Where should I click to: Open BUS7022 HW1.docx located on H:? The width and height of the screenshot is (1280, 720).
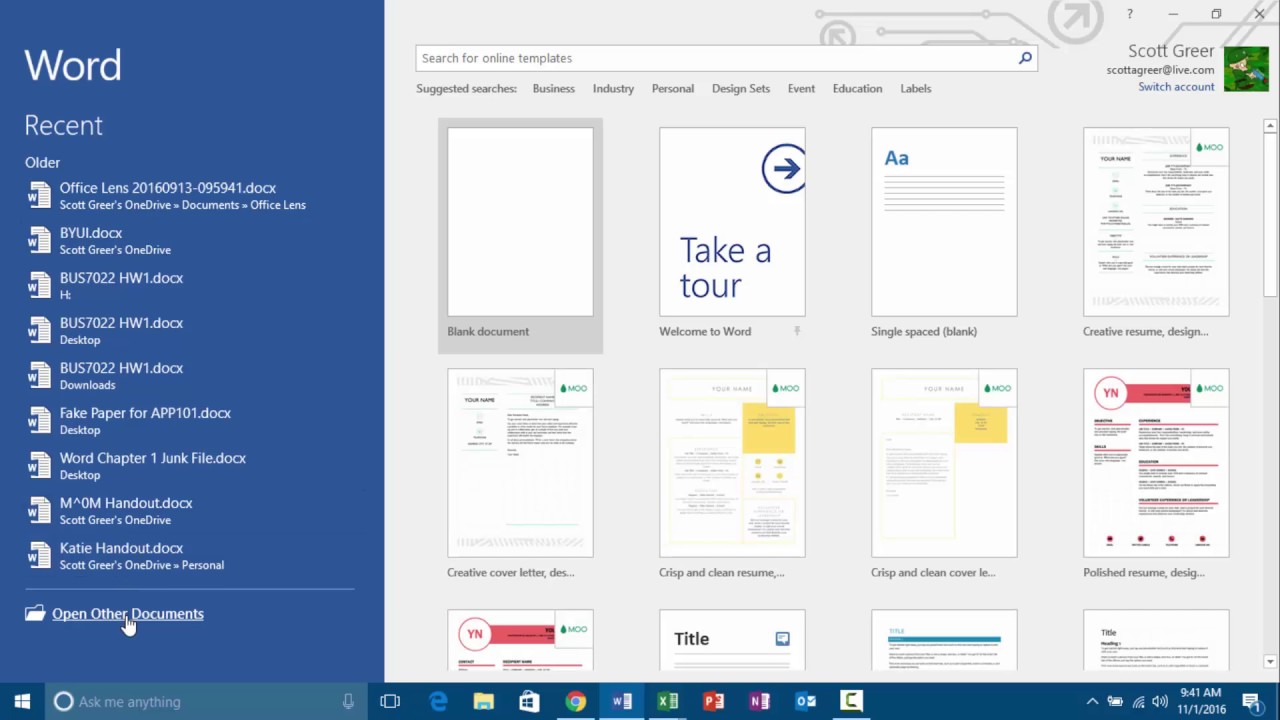[x=190, y=285]
